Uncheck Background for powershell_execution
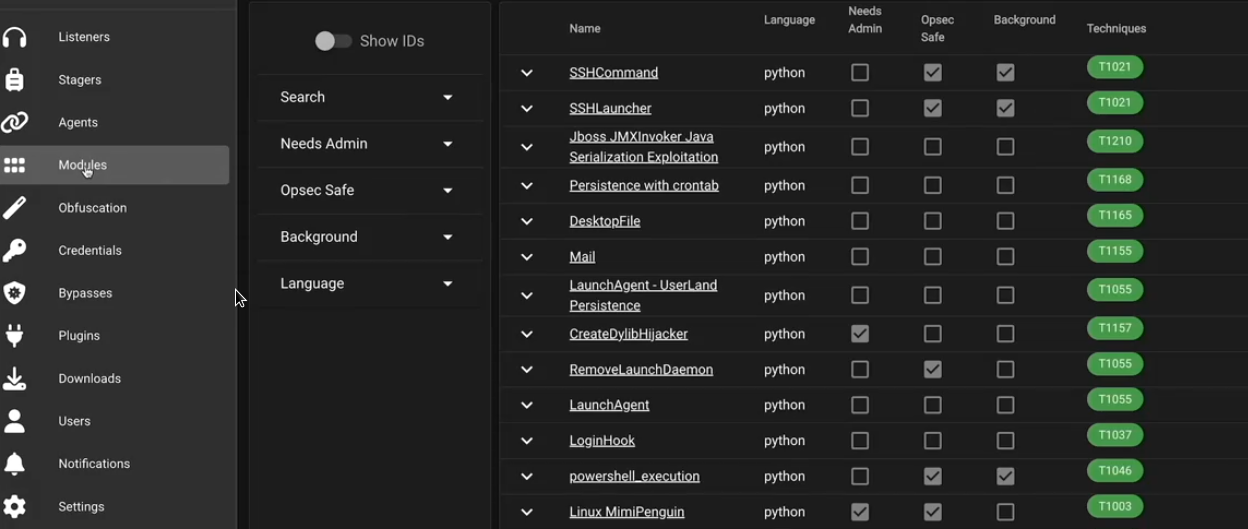The height and width of the screenshot is (529, 1248). pos(1005,477)
